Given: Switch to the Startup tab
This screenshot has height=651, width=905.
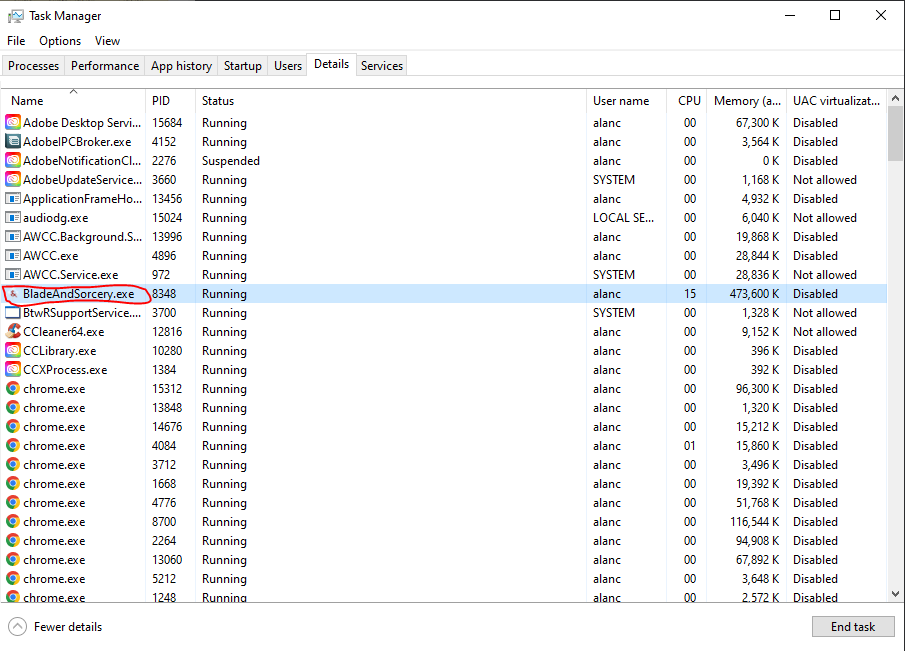Looking at the screenshot, I should coord(242,66).
